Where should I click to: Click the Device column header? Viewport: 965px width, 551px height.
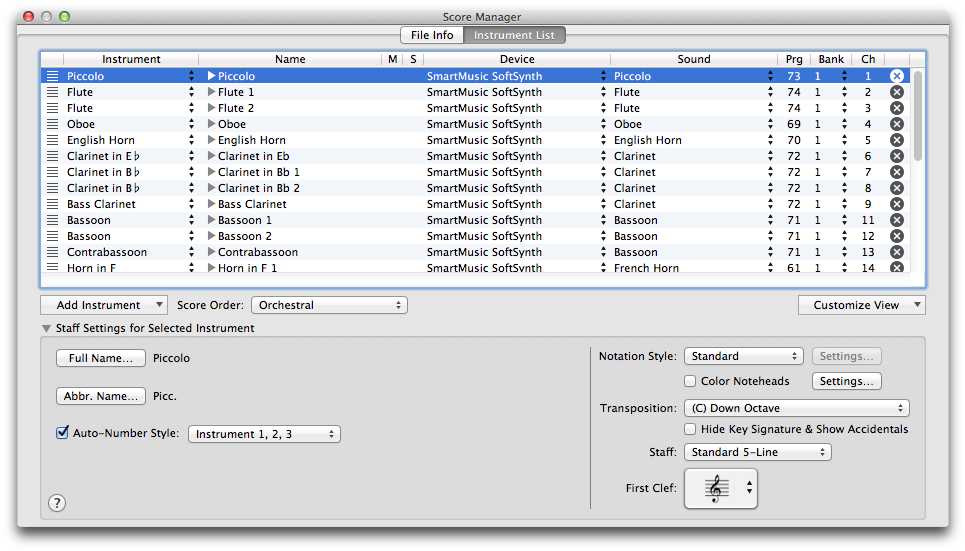tap(517, 59)
